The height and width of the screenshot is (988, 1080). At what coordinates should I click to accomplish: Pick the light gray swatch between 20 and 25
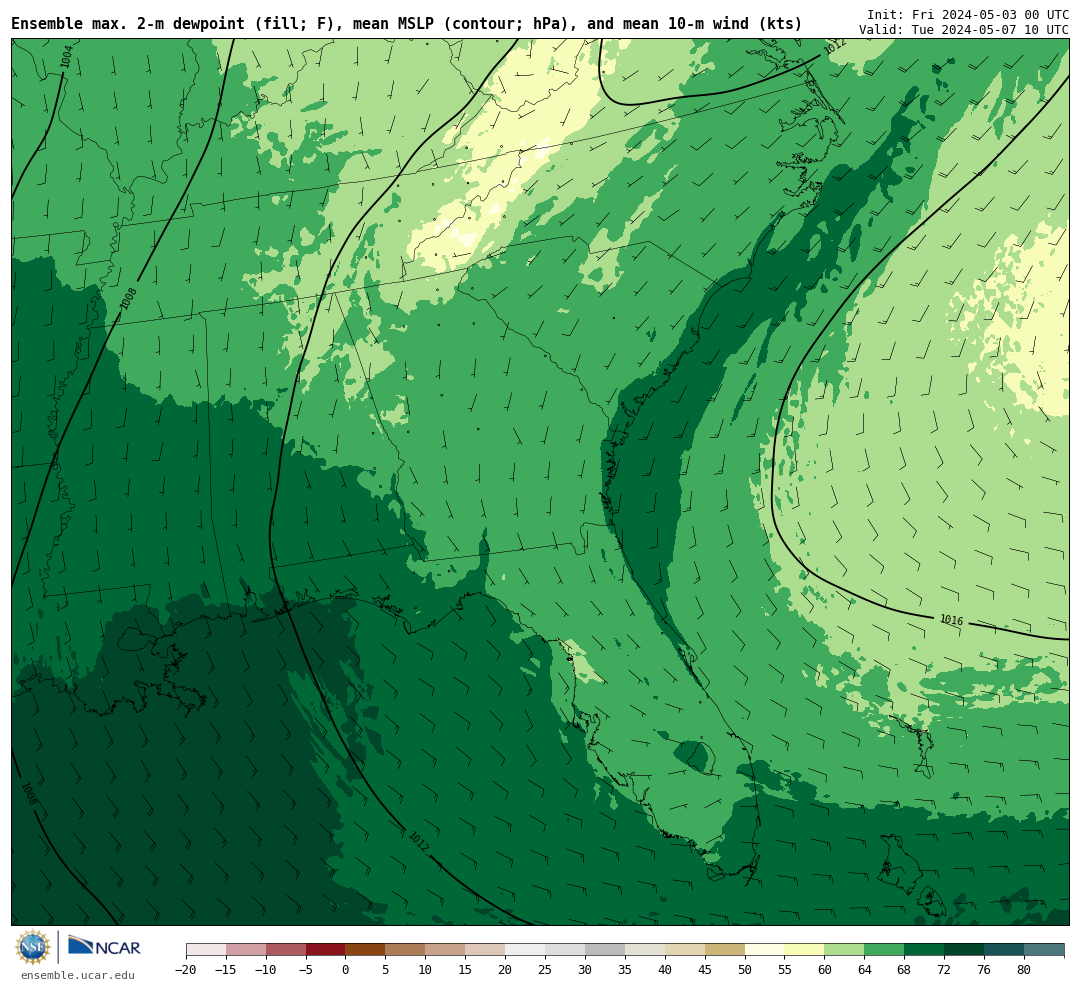pyautogui.click(x=526, y=950)
